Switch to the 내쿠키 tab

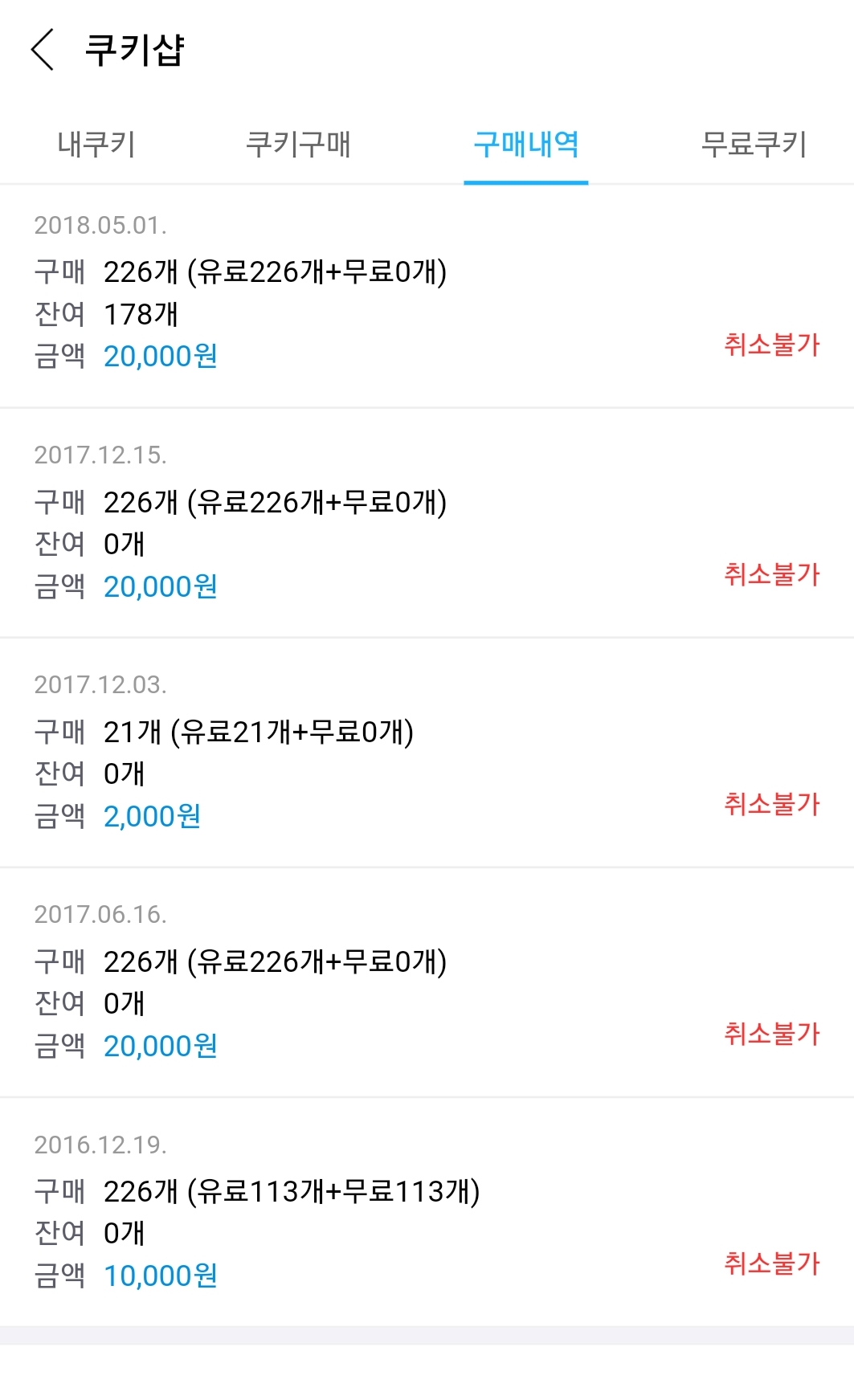coord(96,145)
